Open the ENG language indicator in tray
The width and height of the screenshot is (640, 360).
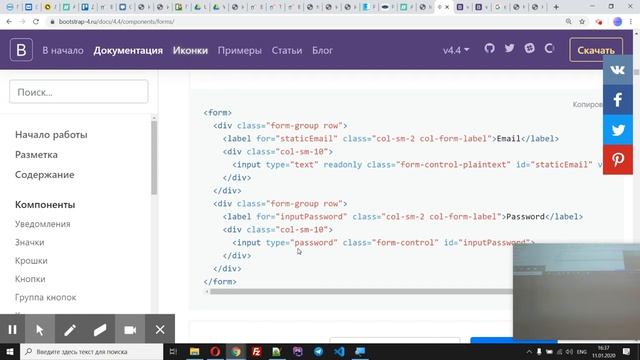(x=582, y=351)
